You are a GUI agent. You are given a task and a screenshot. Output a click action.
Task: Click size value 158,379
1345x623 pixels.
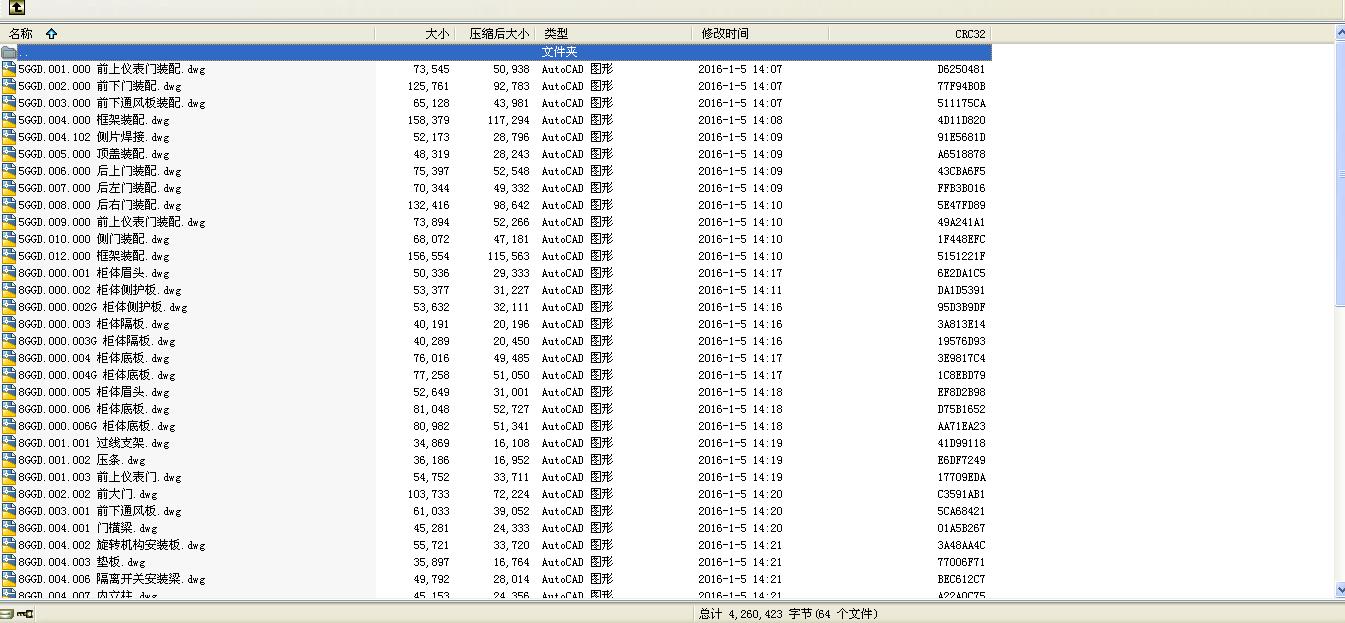[x=431, y=120]
